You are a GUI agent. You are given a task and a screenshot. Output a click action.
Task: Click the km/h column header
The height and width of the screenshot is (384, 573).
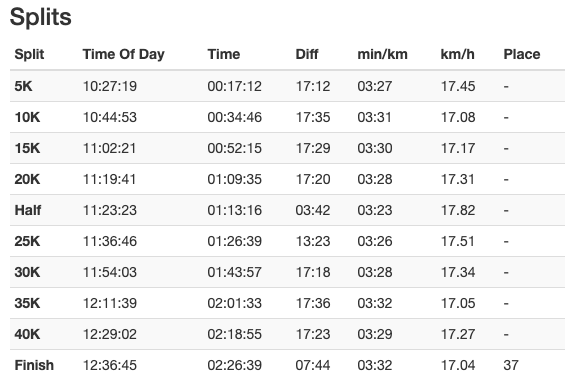pos(458,54)
